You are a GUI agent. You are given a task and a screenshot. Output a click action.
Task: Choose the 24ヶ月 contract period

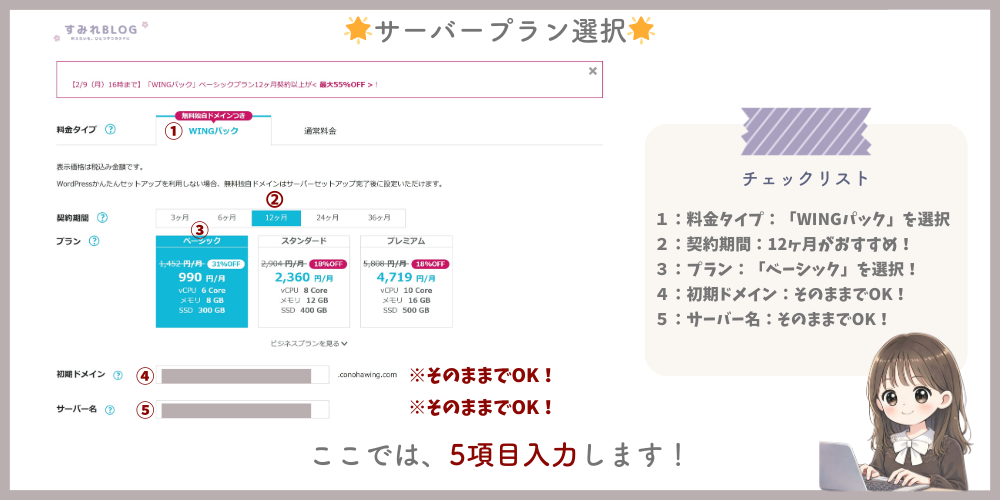(x=327, y=217)
